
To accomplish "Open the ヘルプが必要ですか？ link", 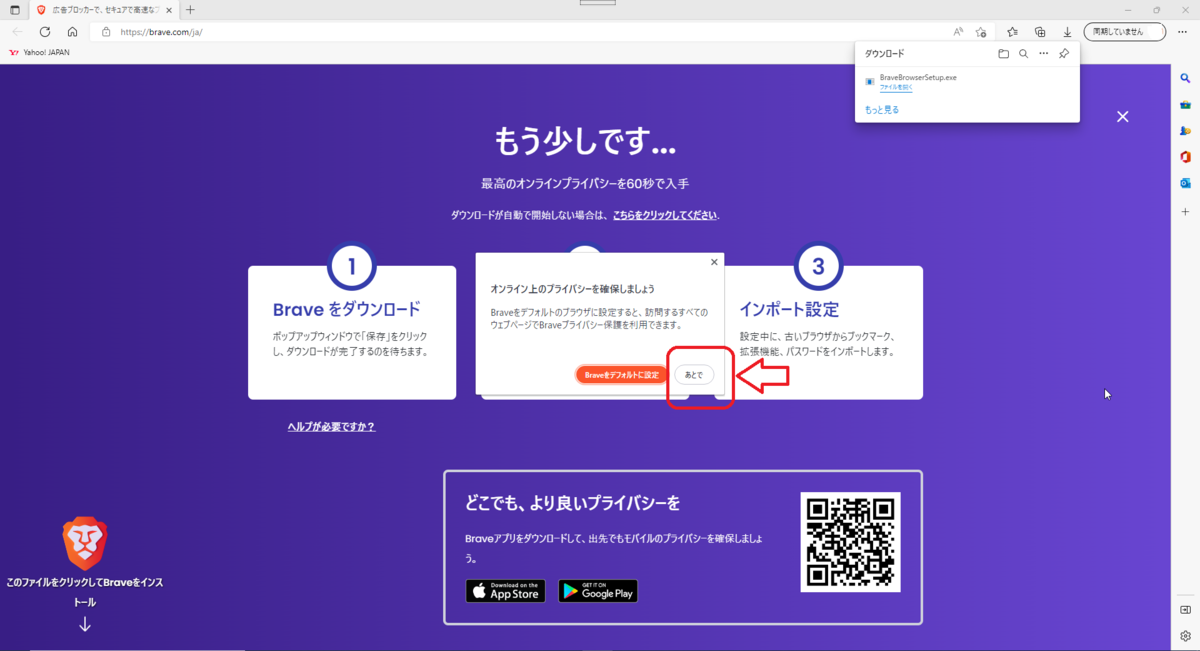I will tap(331, 427).
